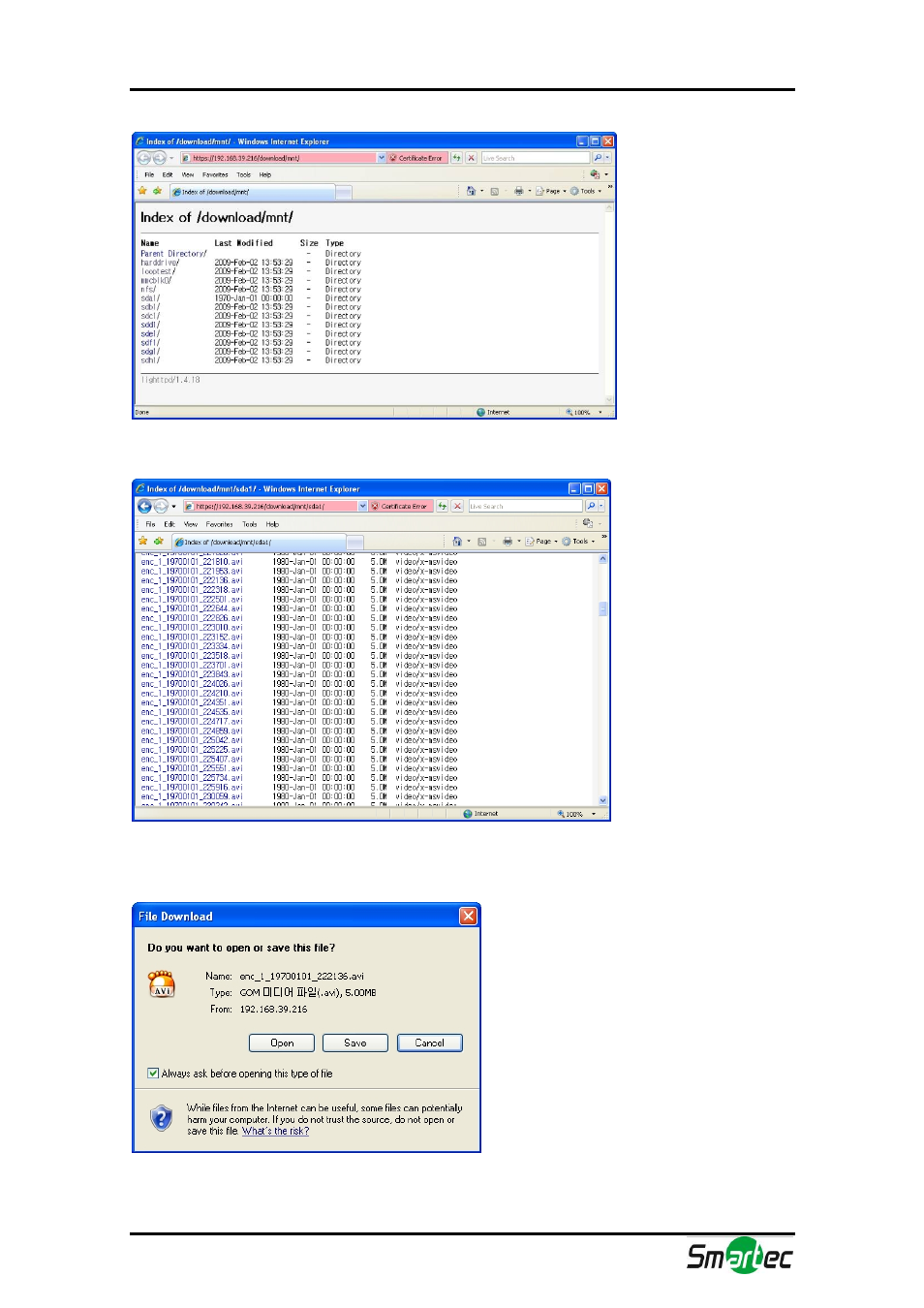Click Feeds icon in the /download/mnt/ window
Image resolution: width=924 pixels, height=1308 pixels.
494,191
